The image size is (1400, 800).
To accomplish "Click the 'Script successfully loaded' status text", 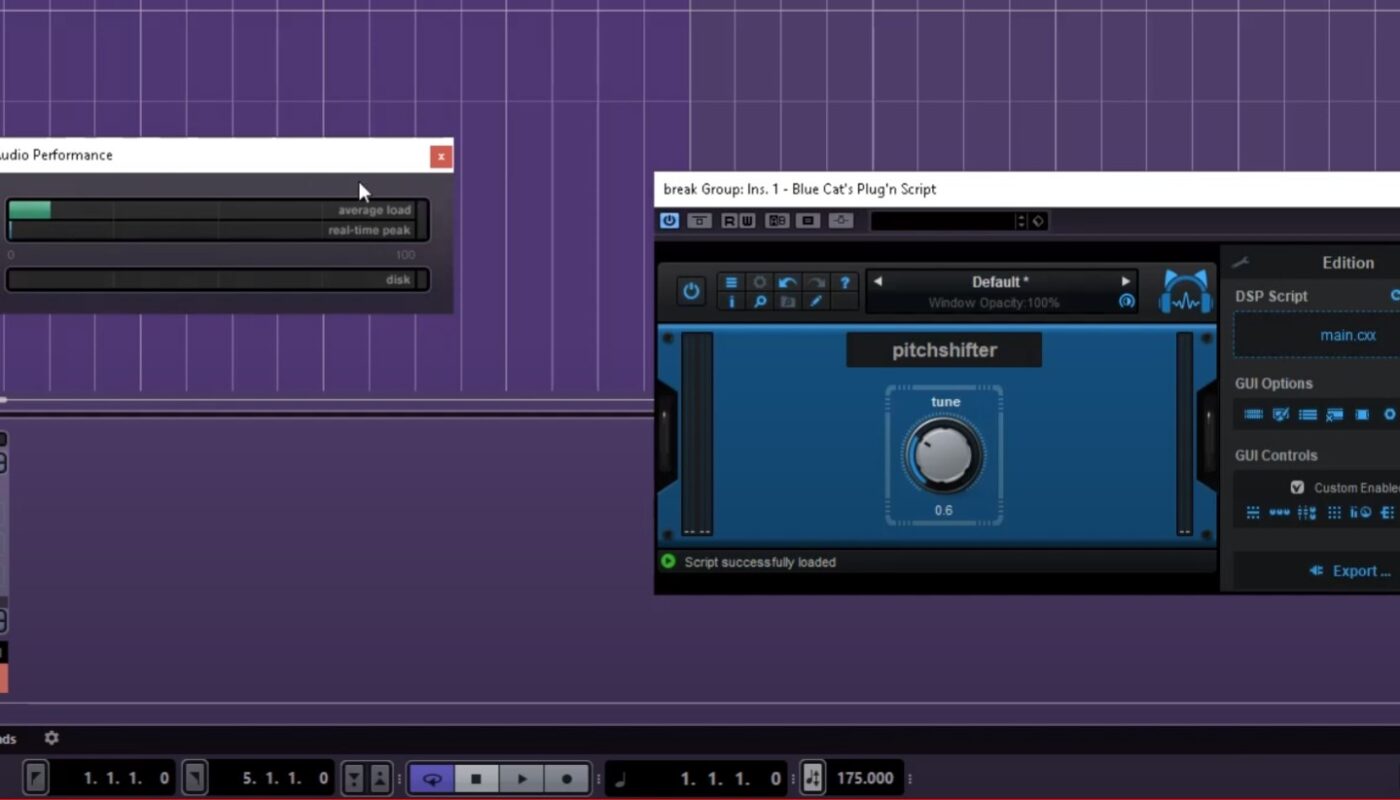I will [x=760, y=562].
